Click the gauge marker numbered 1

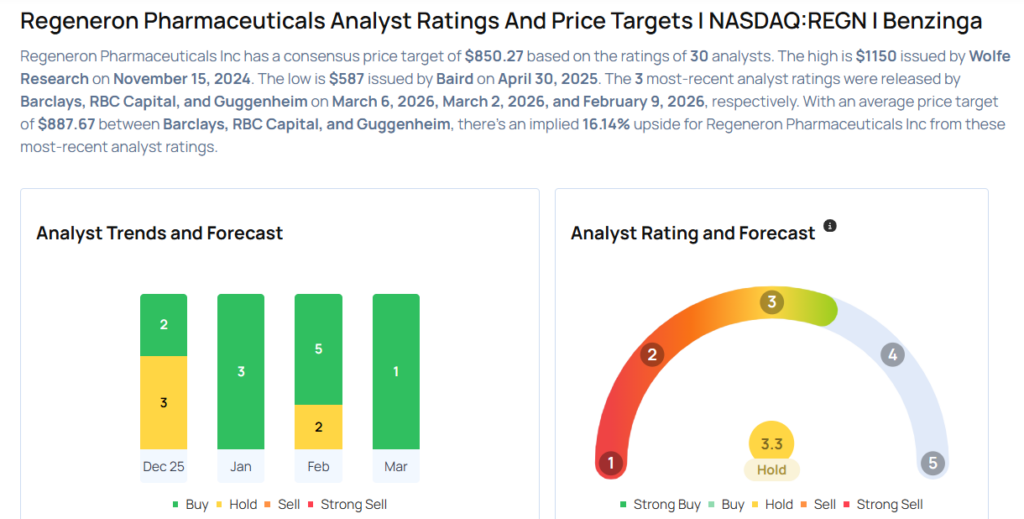point(610,463)
